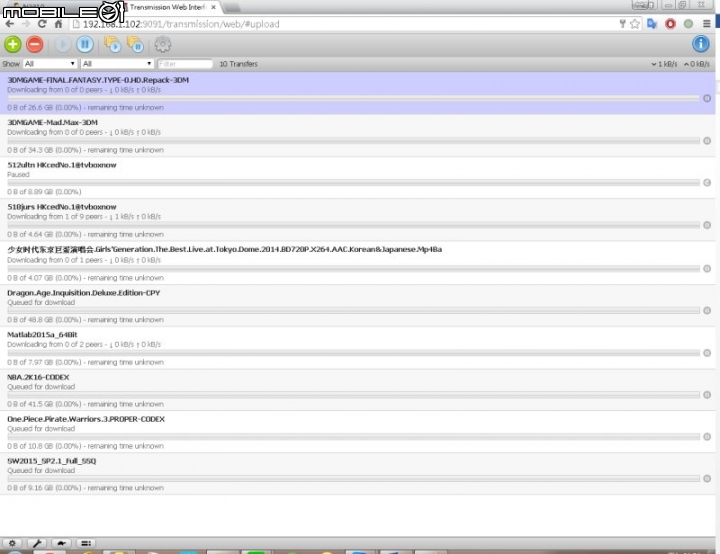Select the Dragon.Age.Inquisition.Deluxe.Edition-CPY torrent
This screenshot has height=554, width=720.
click(x=358, y=305)
